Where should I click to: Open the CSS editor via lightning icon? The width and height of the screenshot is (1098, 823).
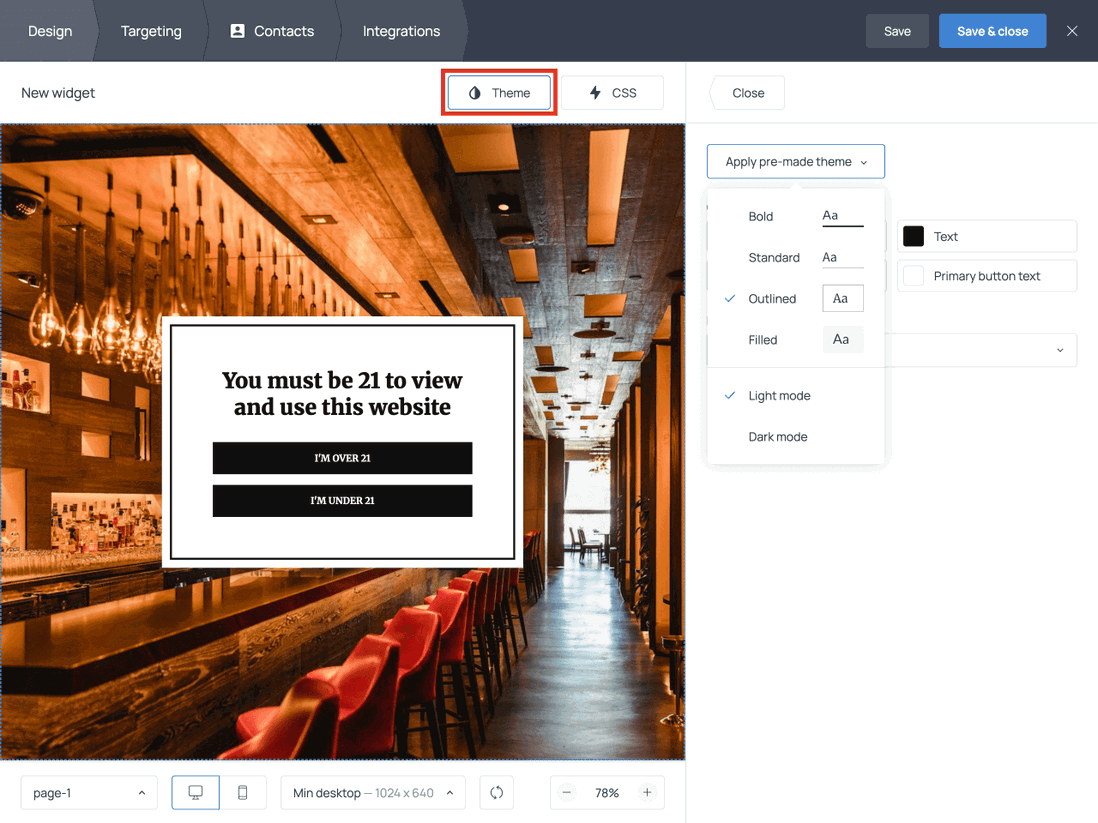[594, 92]
